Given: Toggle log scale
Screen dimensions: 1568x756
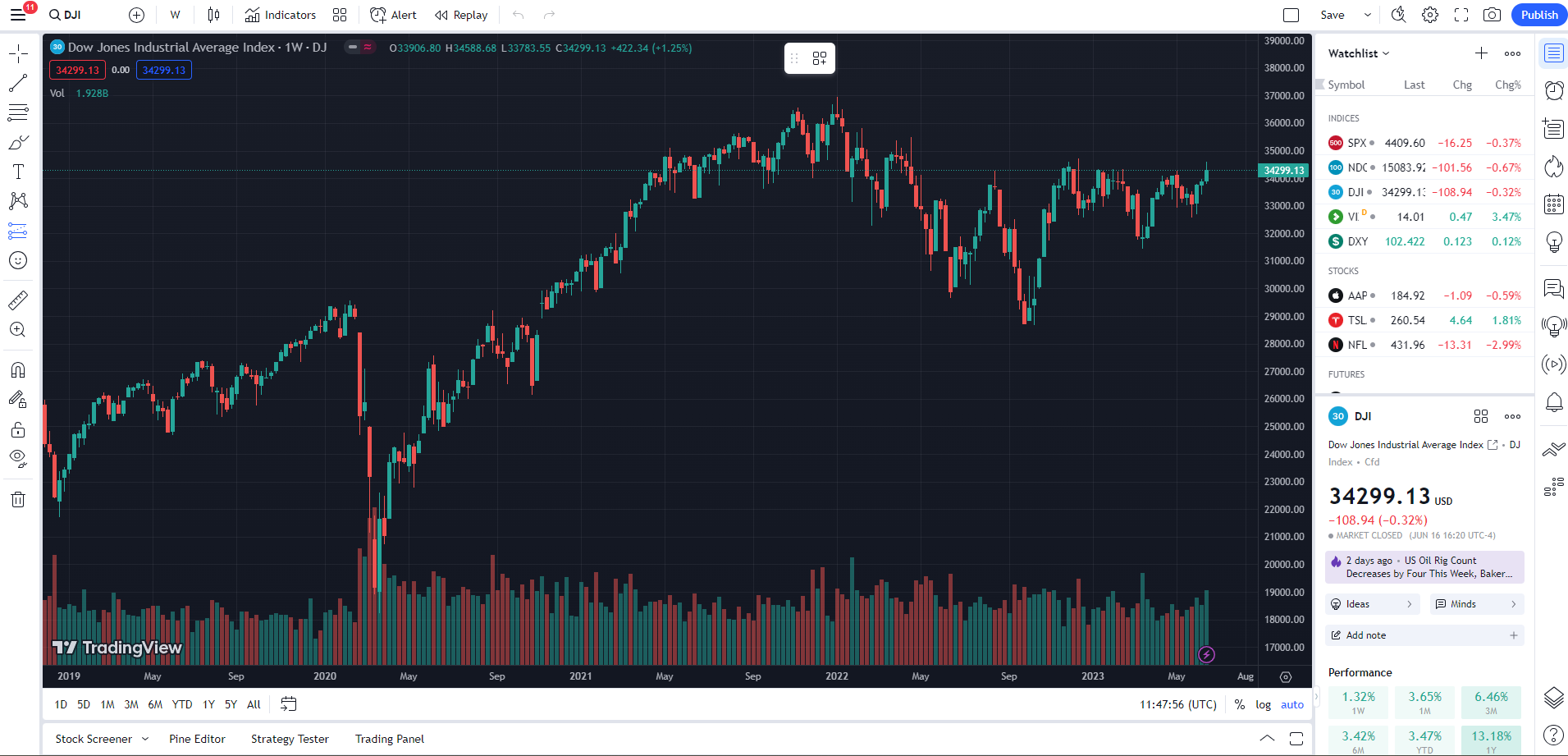Looking at the screenshot, I should tap(1263, 704).
